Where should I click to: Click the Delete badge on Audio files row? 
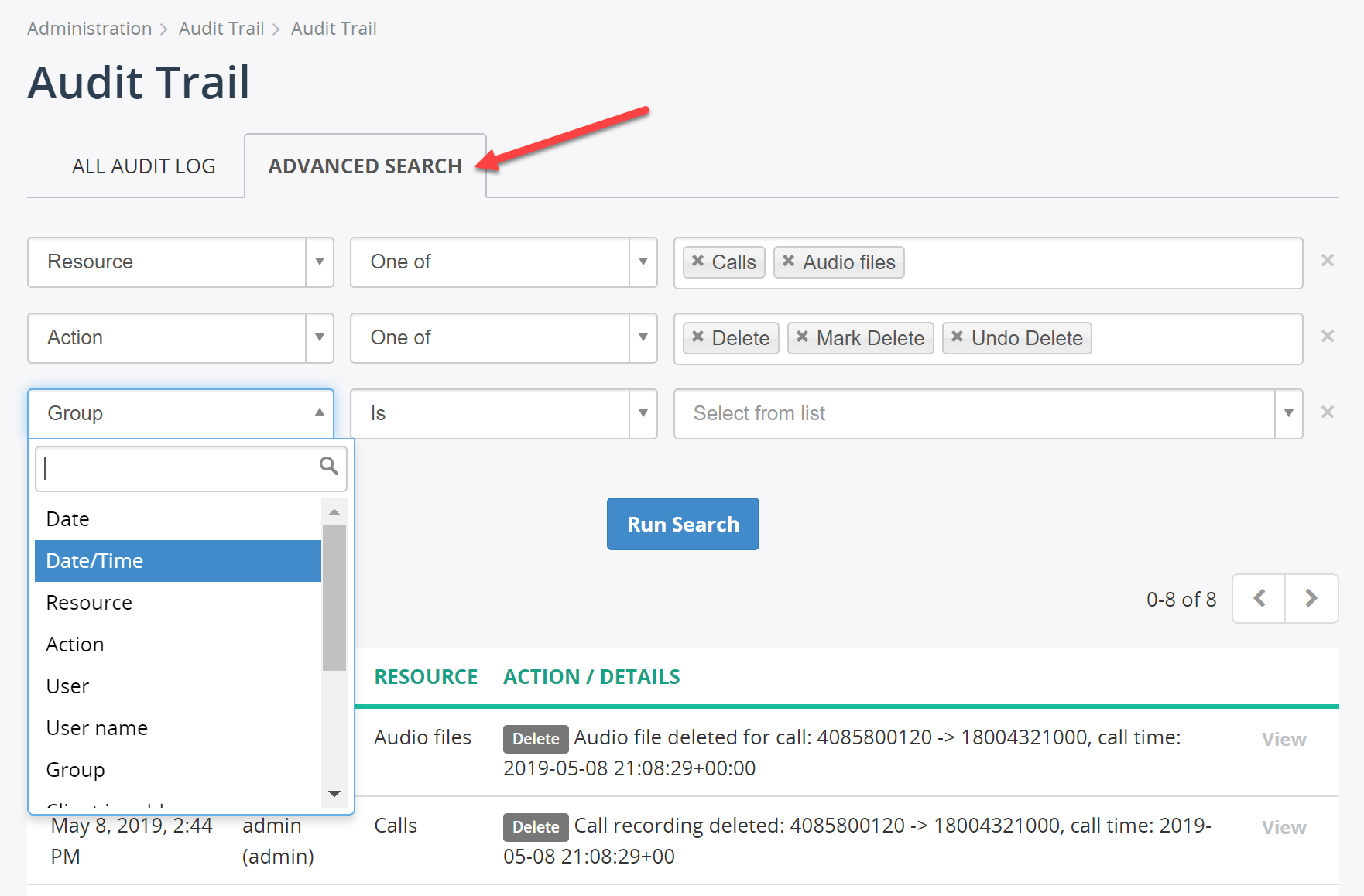tap(536, 739)
